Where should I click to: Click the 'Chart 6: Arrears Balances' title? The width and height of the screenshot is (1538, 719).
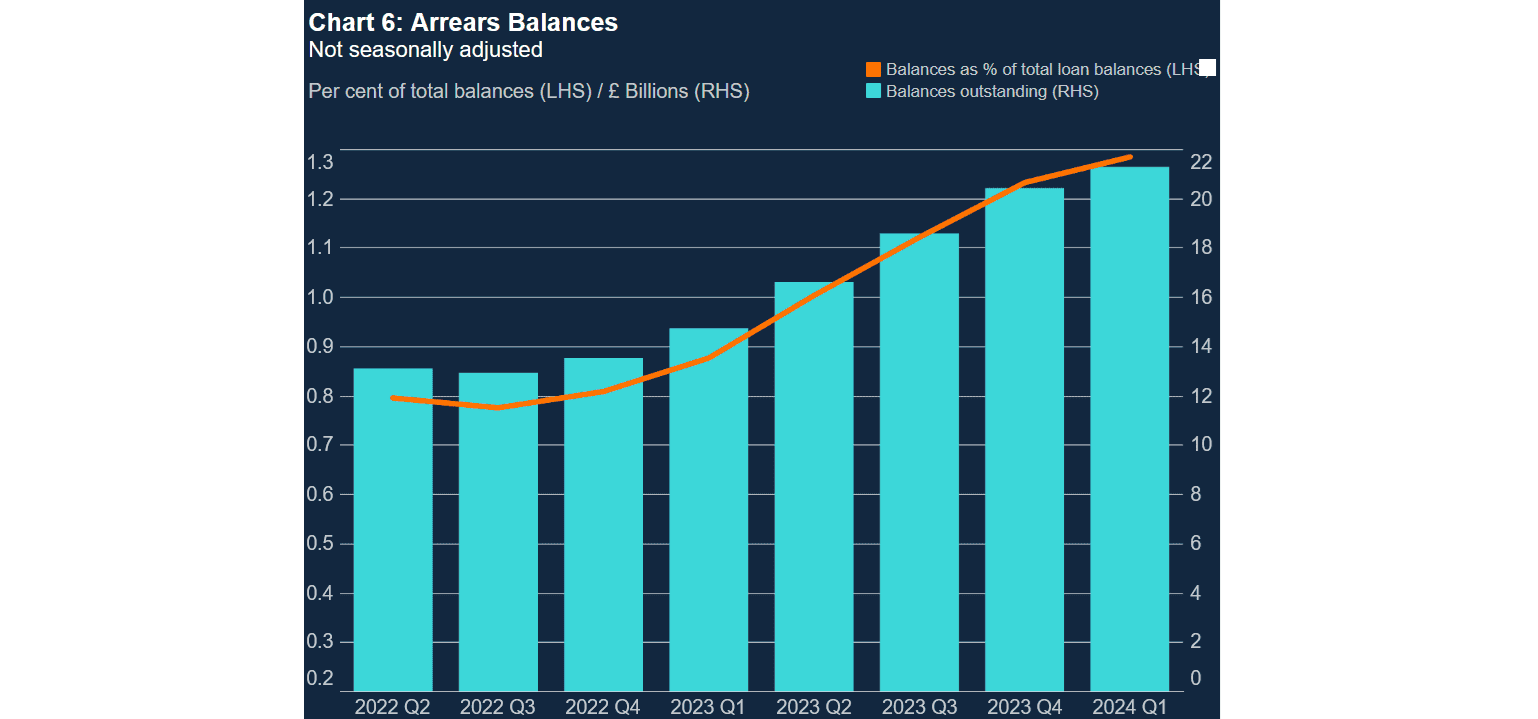click(463, 22)
